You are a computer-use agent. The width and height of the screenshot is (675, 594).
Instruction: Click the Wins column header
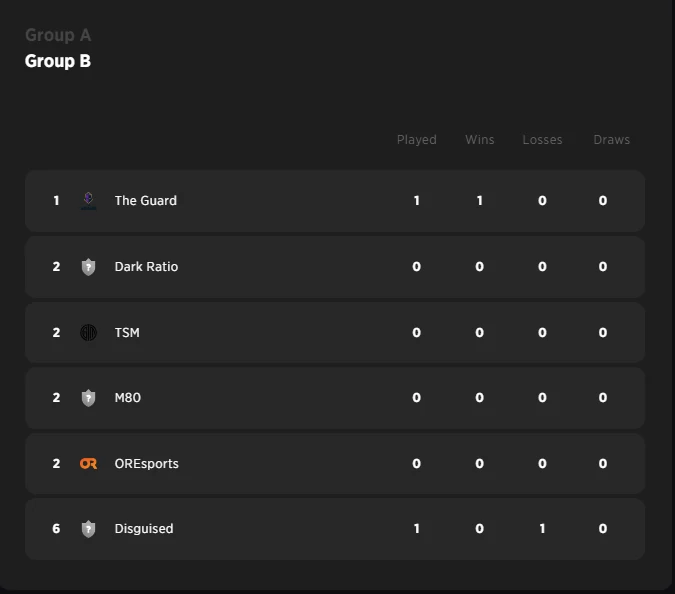[480, 140]
